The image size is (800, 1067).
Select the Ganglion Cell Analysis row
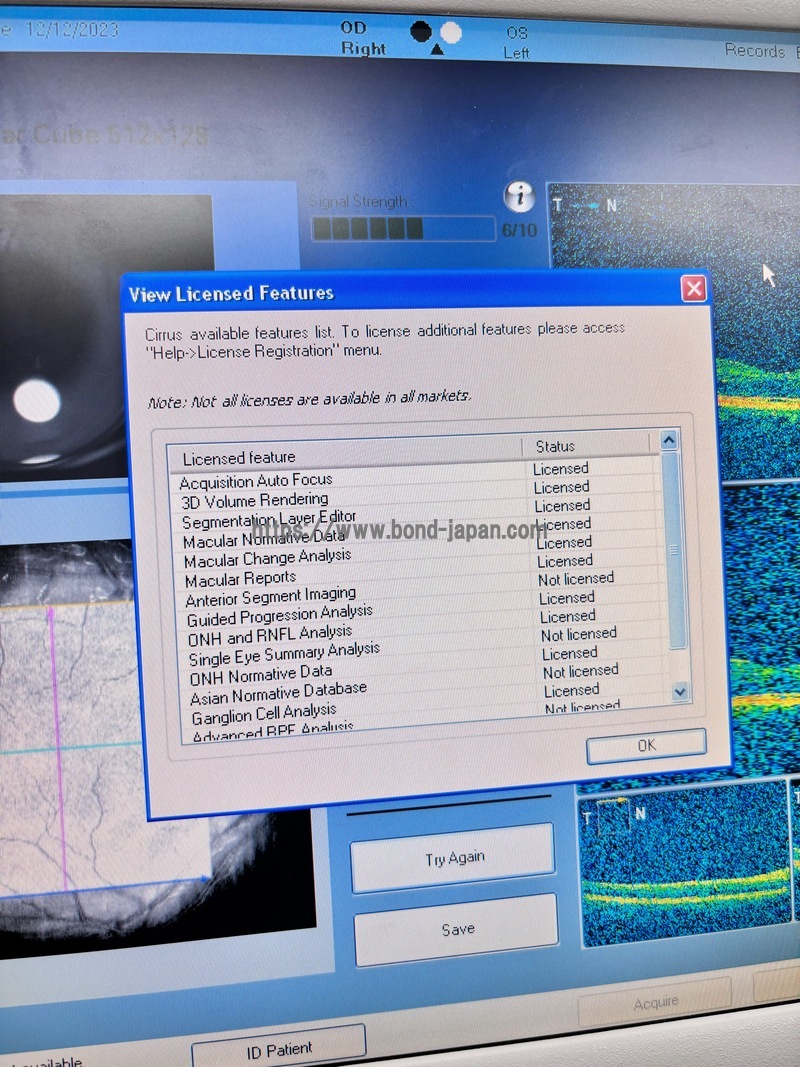pos(264,712)
